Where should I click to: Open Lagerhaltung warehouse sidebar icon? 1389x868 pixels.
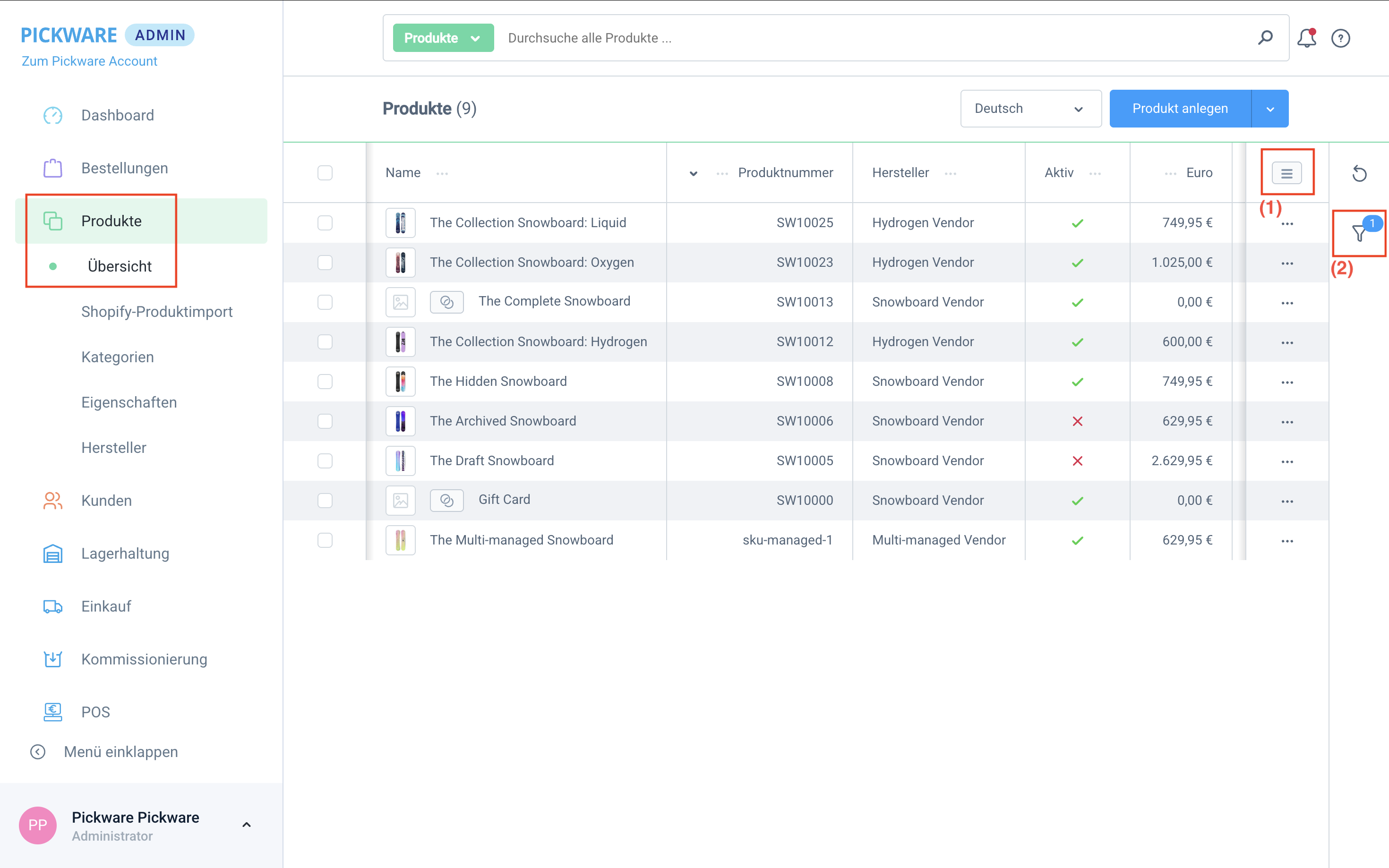pos(53,553)
